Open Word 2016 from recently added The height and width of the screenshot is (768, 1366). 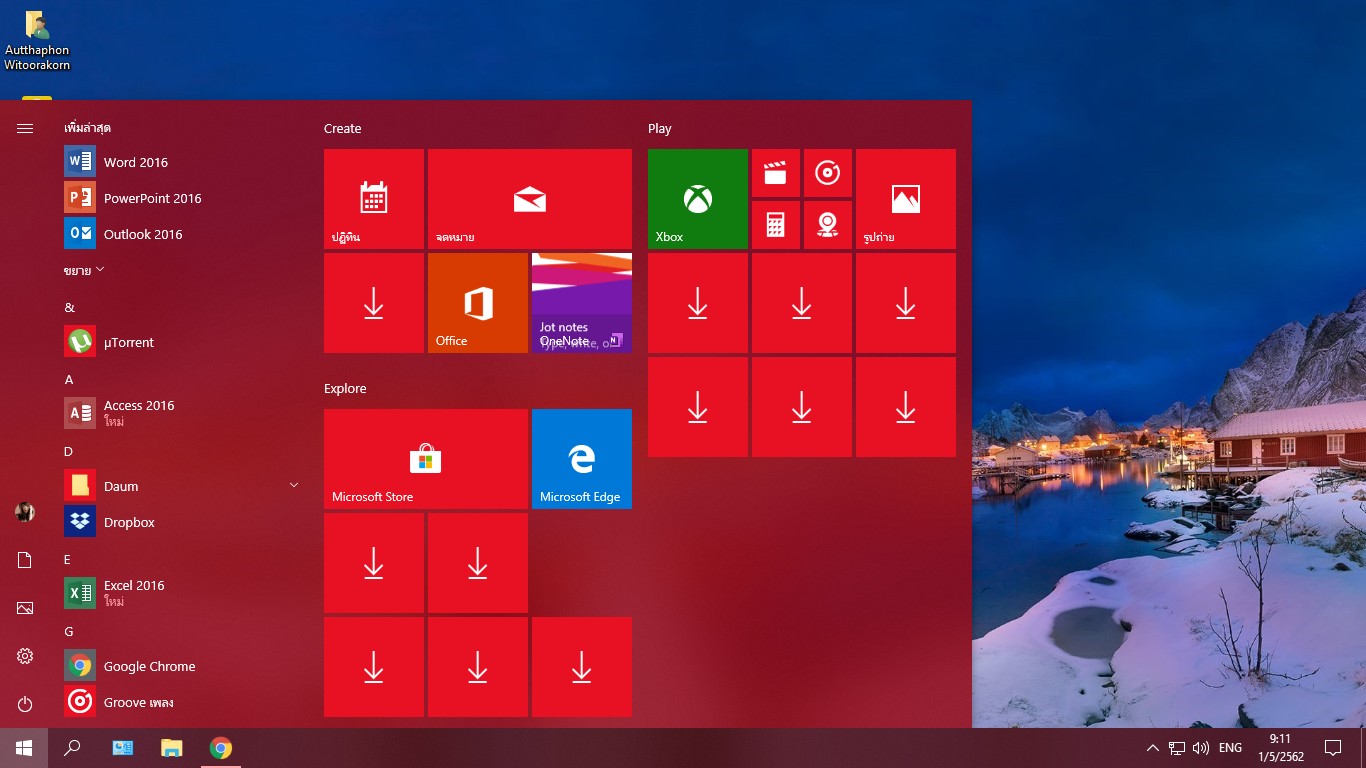(x=180, y=162)
